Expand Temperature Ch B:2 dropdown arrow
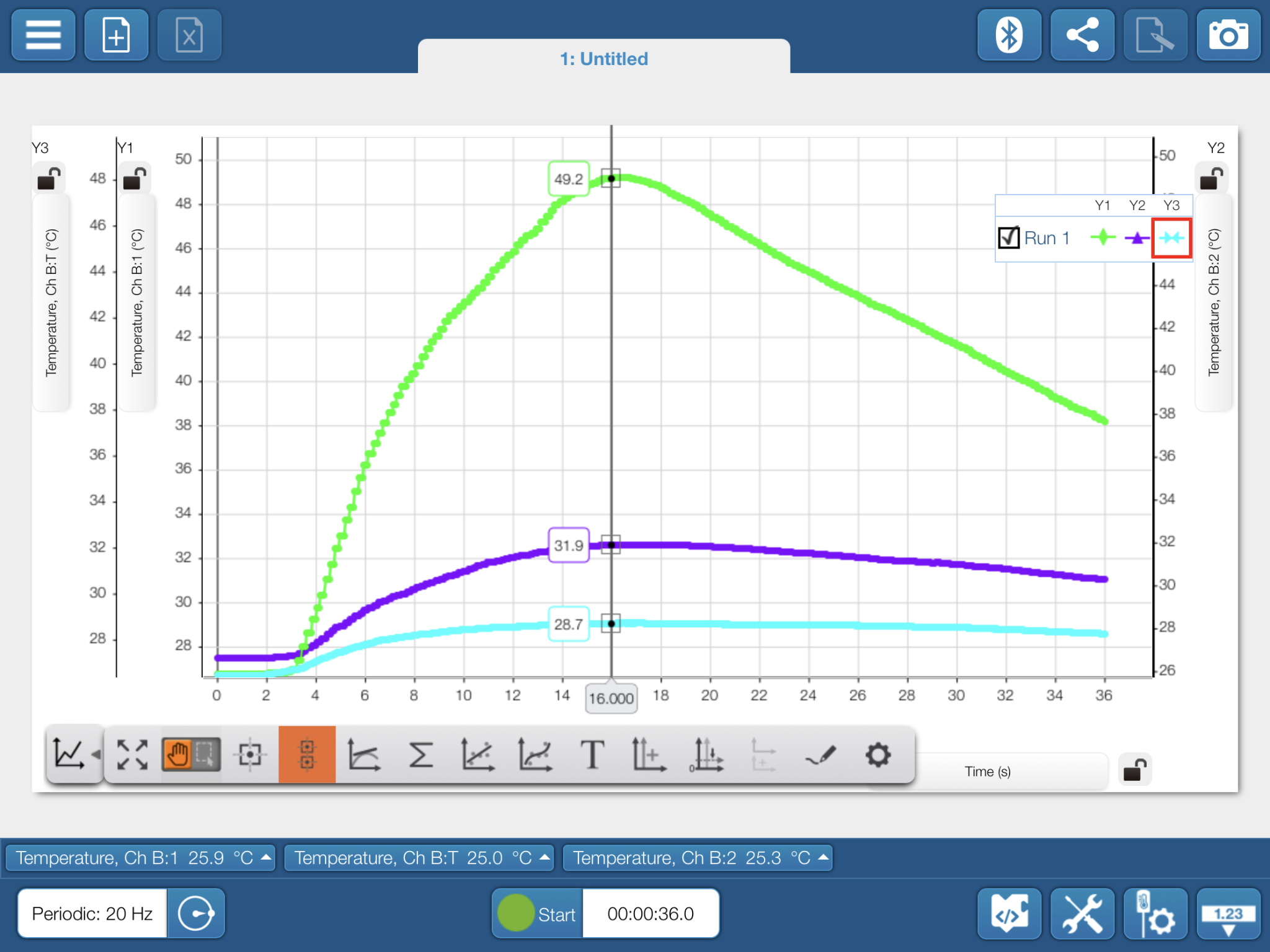Image resolution: width=1270 pixels, height=952 pixels. (824, 858)
